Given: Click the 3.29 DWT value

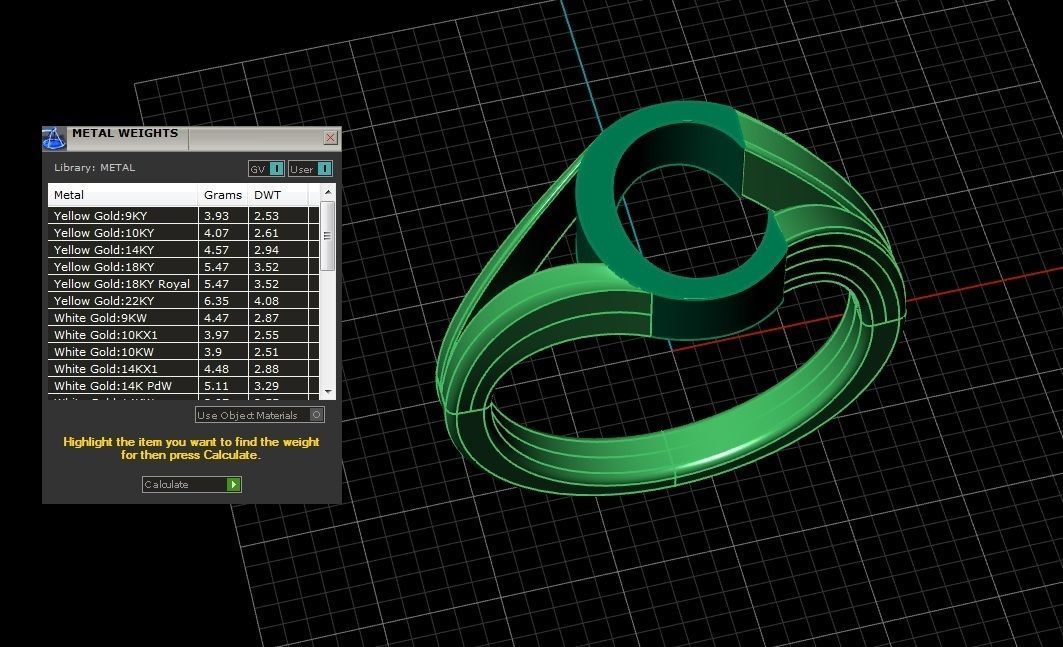Looking at the screenshot, I should pos(266,385).
